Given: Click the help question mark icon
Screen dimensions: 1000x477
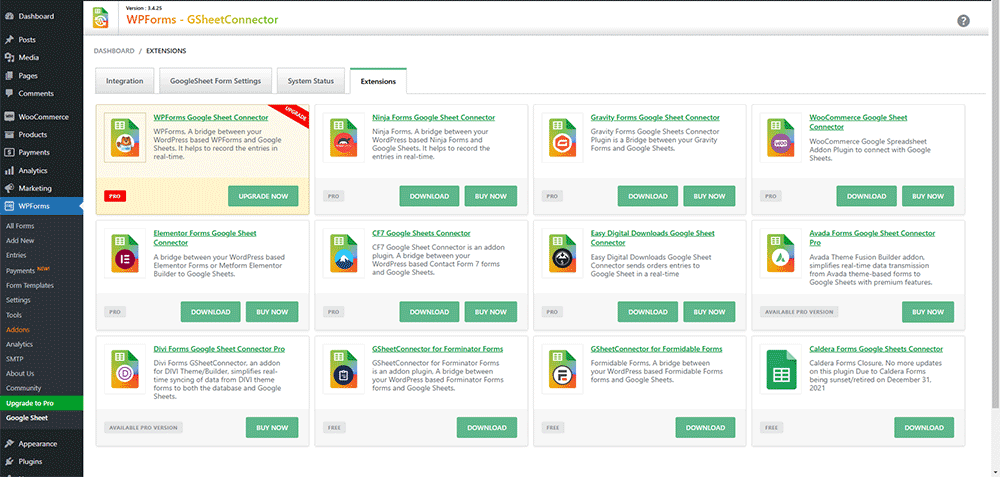Looking at the screenshot, I should pyautogui.click(x=963, y=20).
